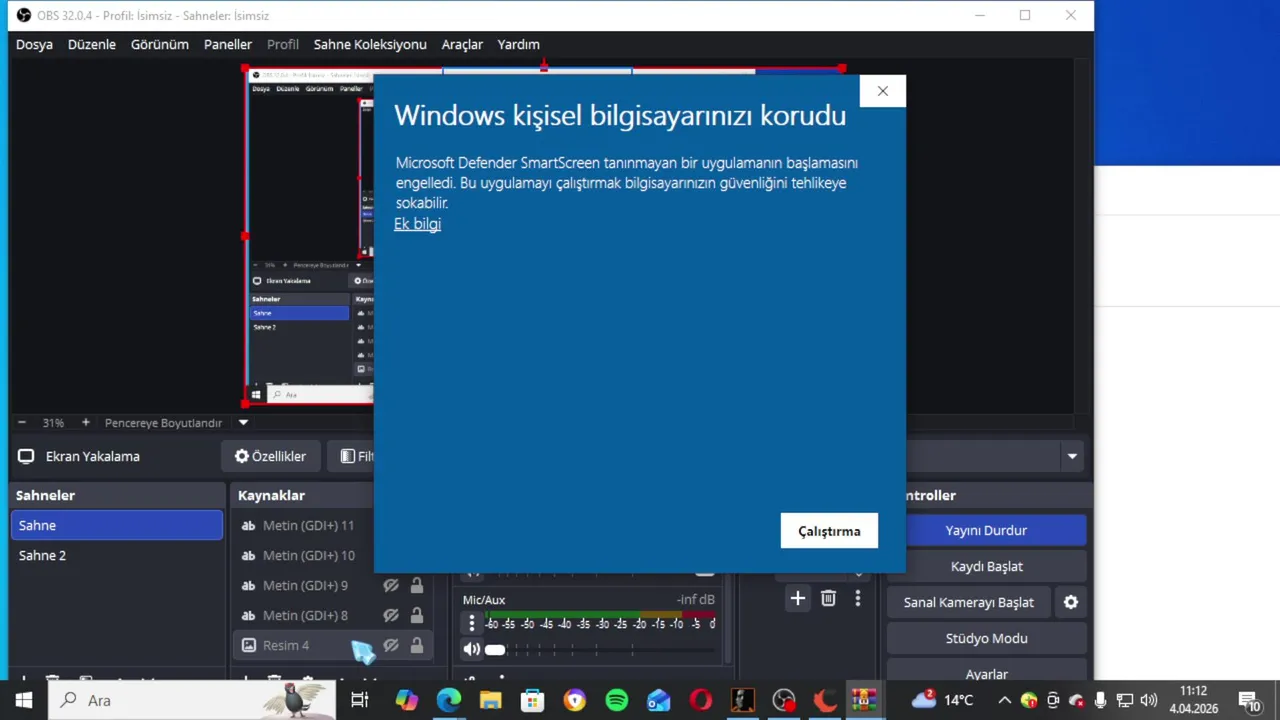Toggle visibility of Metin (GDI+) 8

tap(391, 615)
